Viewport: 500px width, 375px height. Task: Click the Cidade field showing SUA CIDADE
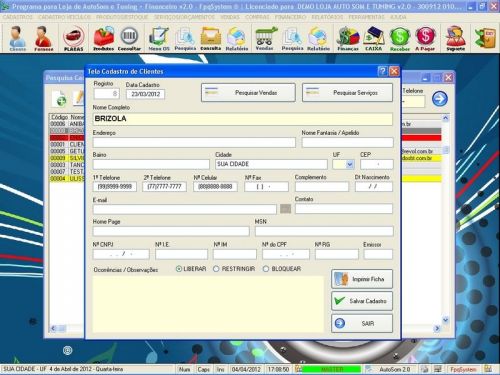[271, 164]
